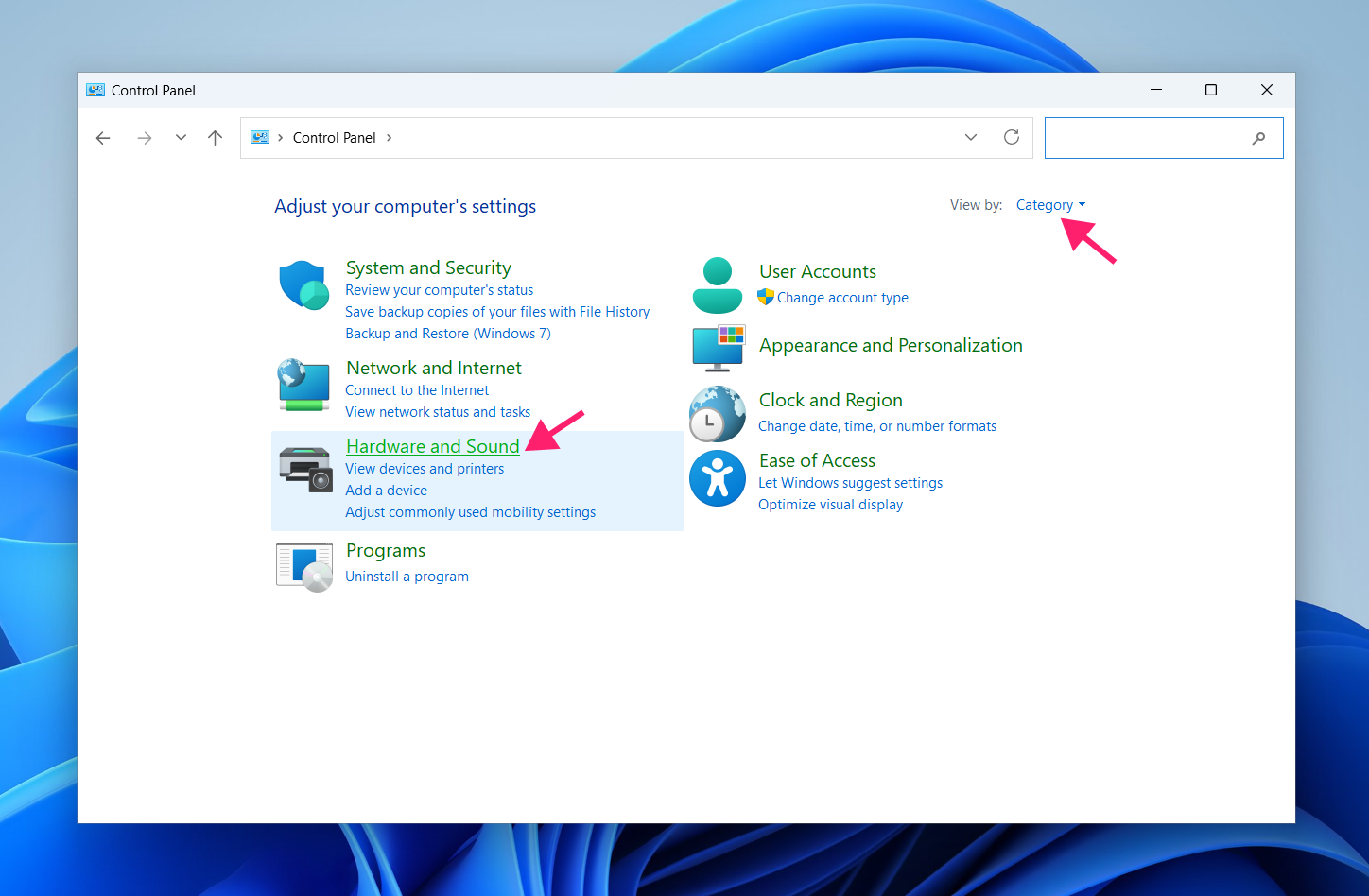This screenshot has width=1369, height=896.
Task: Select Let Windows suggest settings
Action: [850, 483]
